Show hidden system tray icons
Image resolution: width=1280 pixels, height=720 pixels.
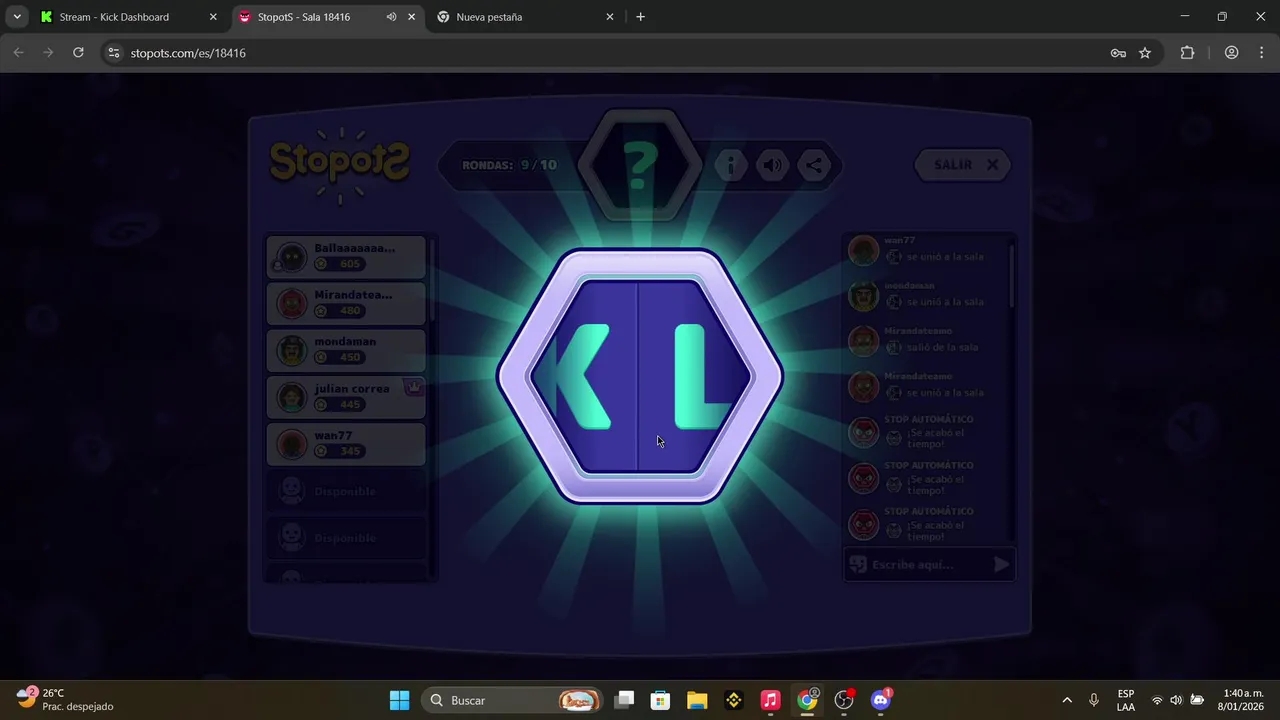[1067, 700]
